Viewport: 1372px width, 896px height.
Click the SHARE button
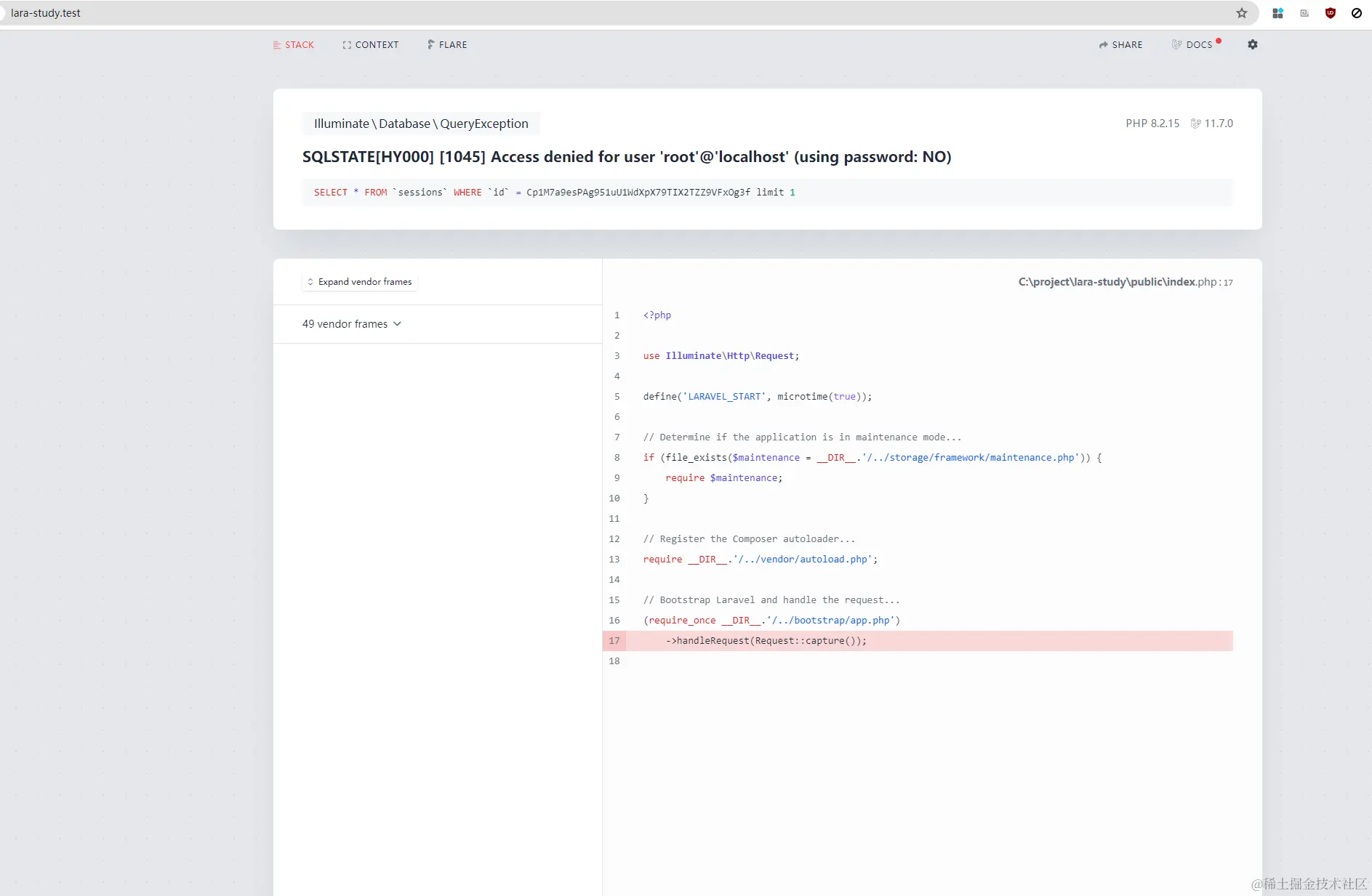coord(1126,44)
